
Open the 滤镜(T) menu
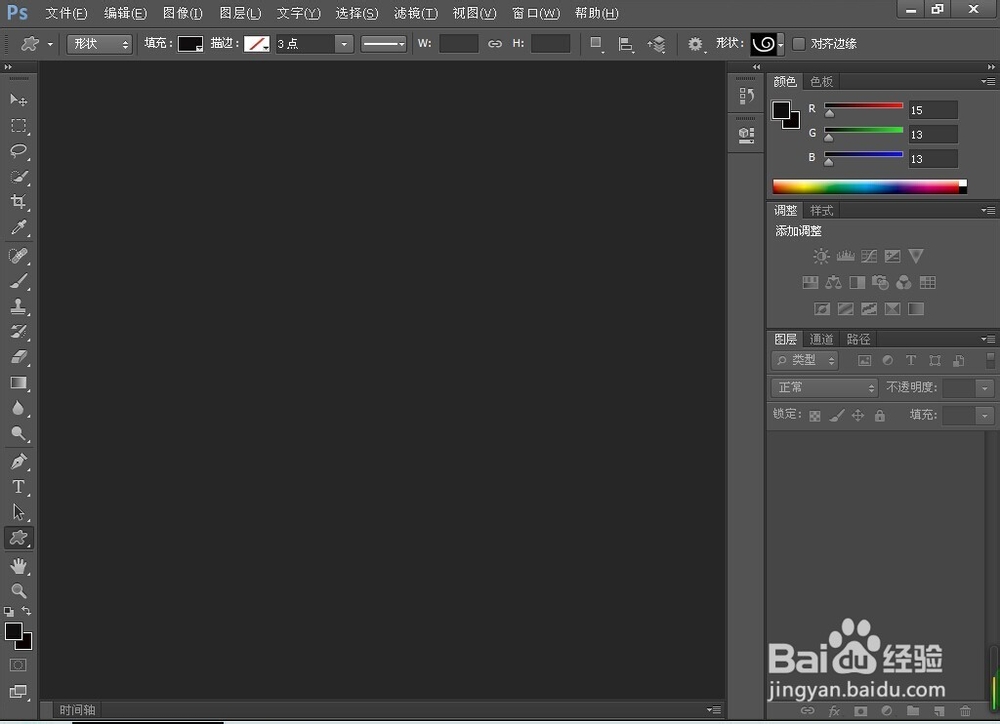click(x=416, y=13)
